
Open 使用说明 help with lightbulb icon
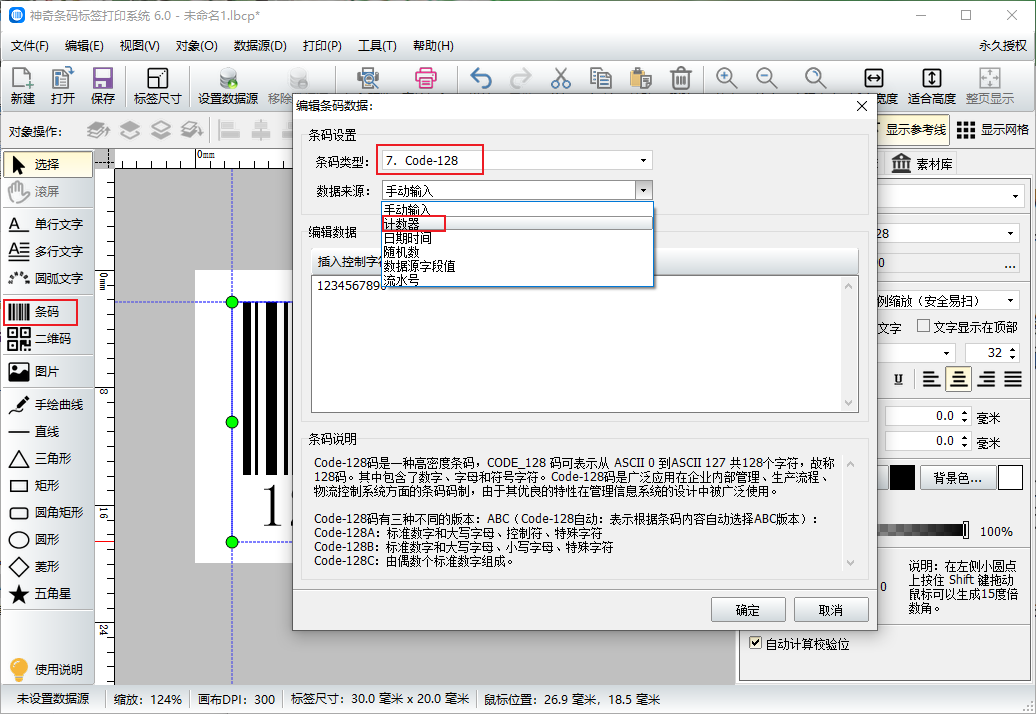tap(48, 669)
